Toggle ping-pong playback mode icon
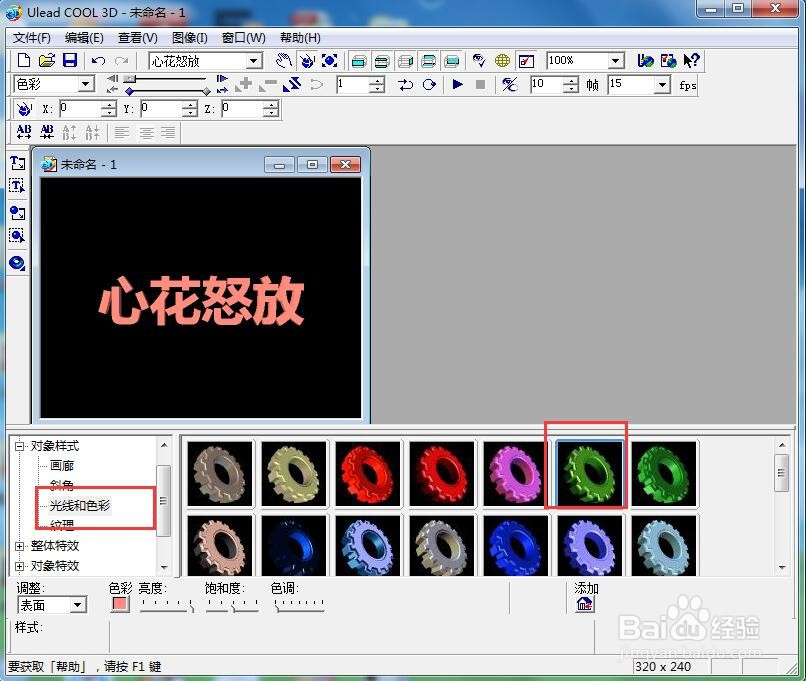 click(406, 84)
